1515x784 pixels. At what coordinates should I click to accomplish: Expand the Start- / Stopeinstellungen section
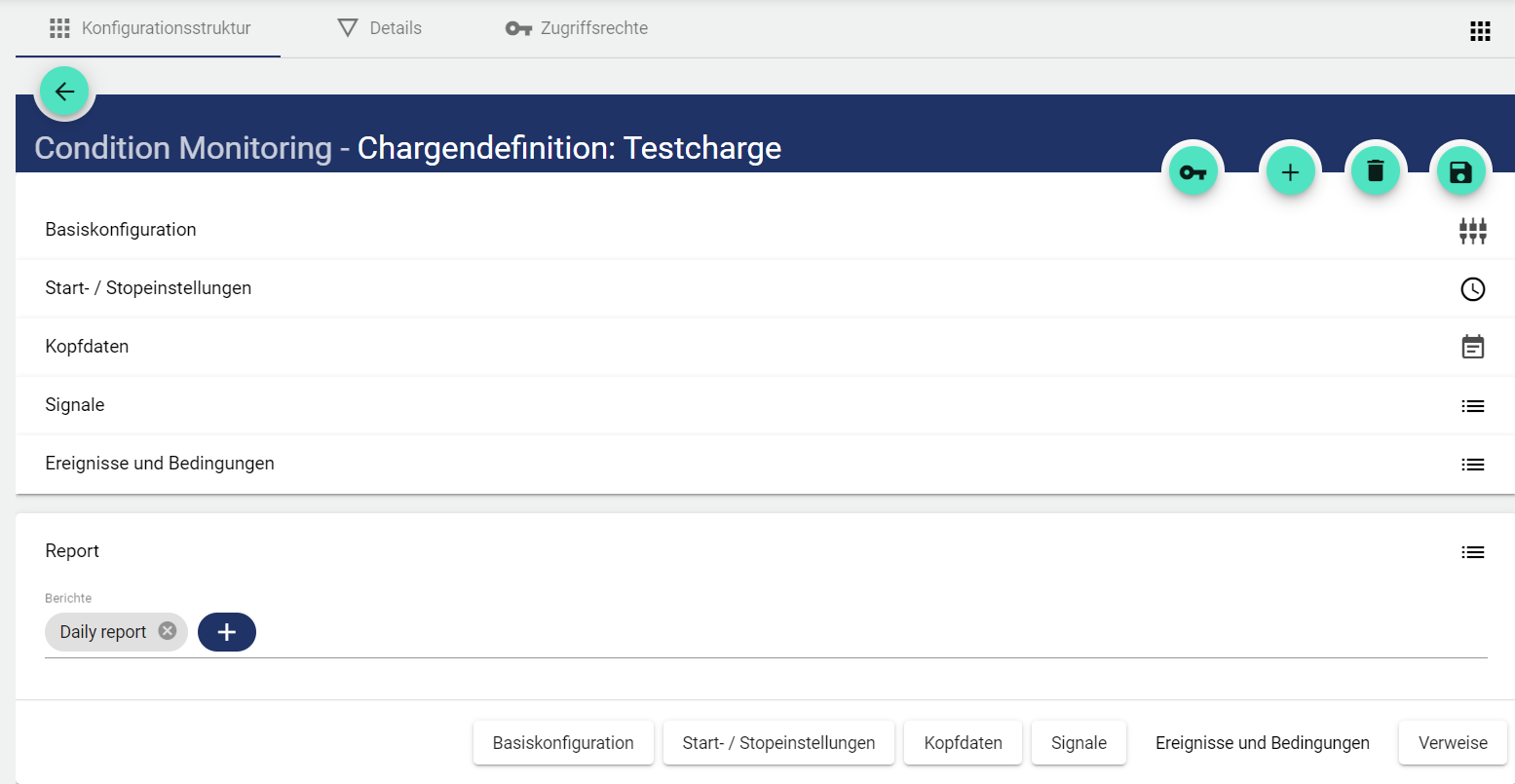coord(148,288)
